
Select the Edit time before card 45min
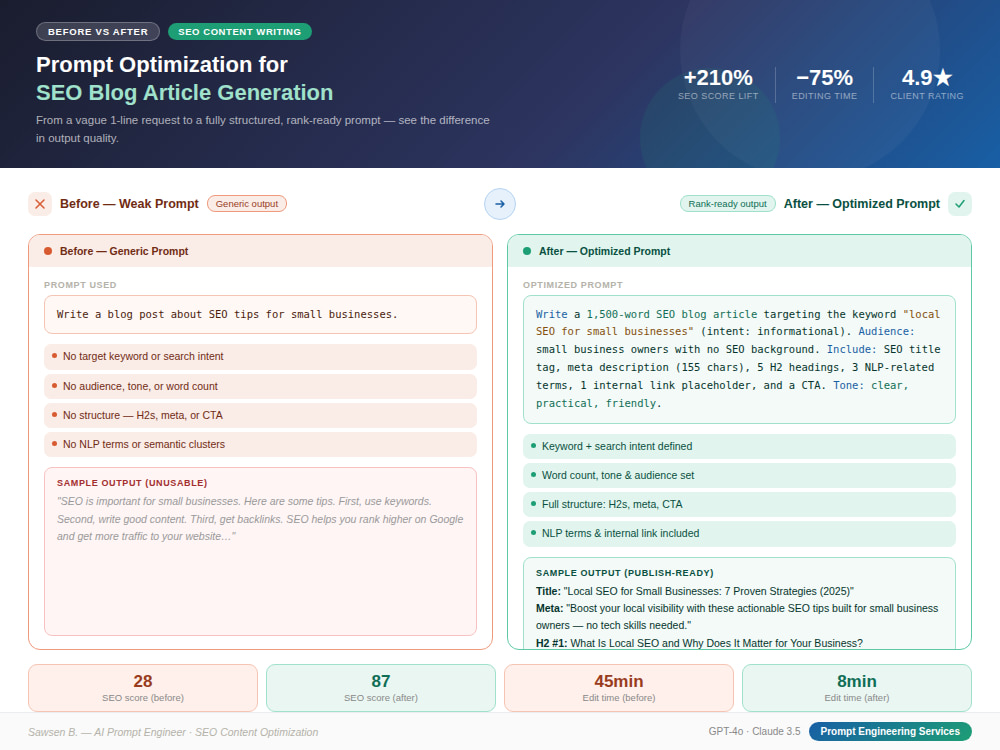click(619, 688)
